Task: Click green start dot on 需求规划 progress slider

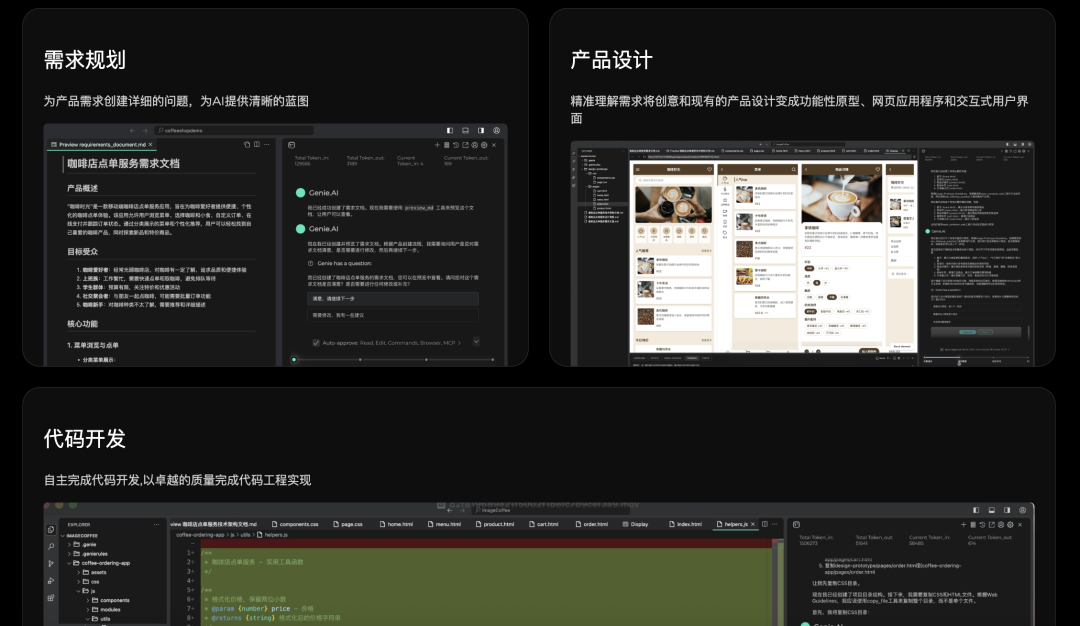Action: point(294,359)
